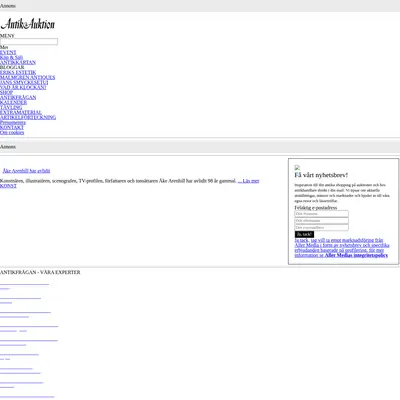Open the Om cookies link
Viewport: 400px width, 400px height.
click(x=12, y=132)
